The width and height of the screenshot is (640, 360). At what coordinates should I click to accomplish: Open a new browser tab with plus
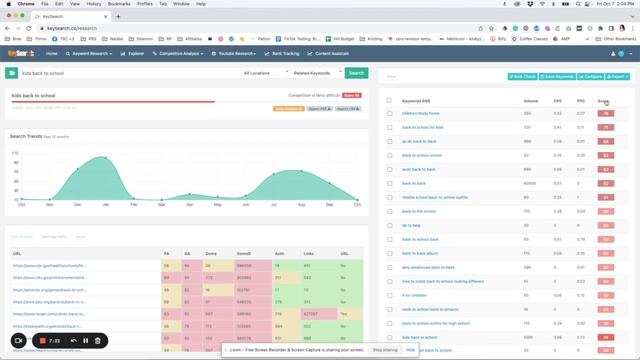click(x=118, y=16)
